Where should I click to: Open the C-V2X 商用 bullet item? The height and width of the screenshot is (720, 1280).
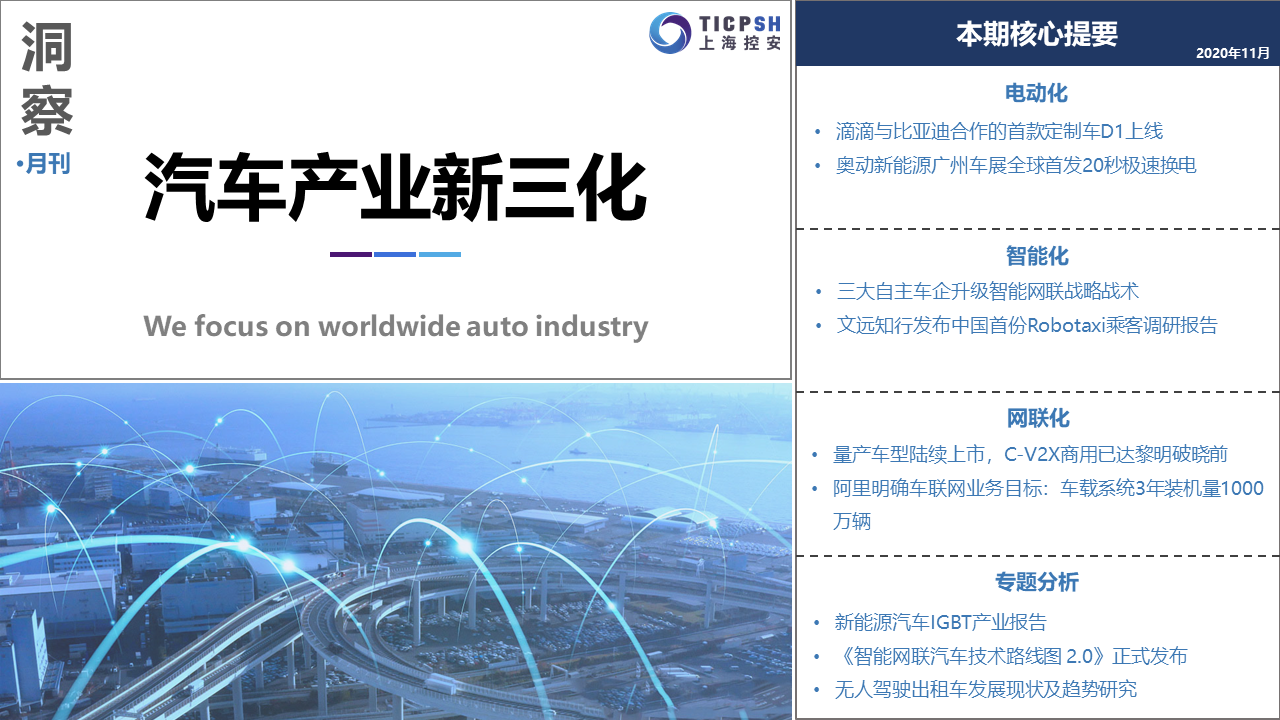tap(1030, 454)
